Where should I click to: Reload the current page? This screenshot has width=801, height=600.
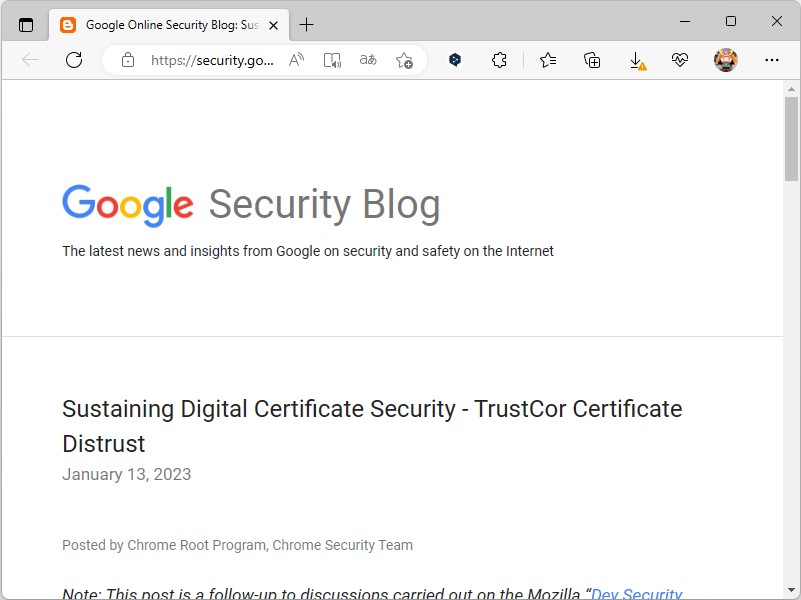tap(73, 60)
